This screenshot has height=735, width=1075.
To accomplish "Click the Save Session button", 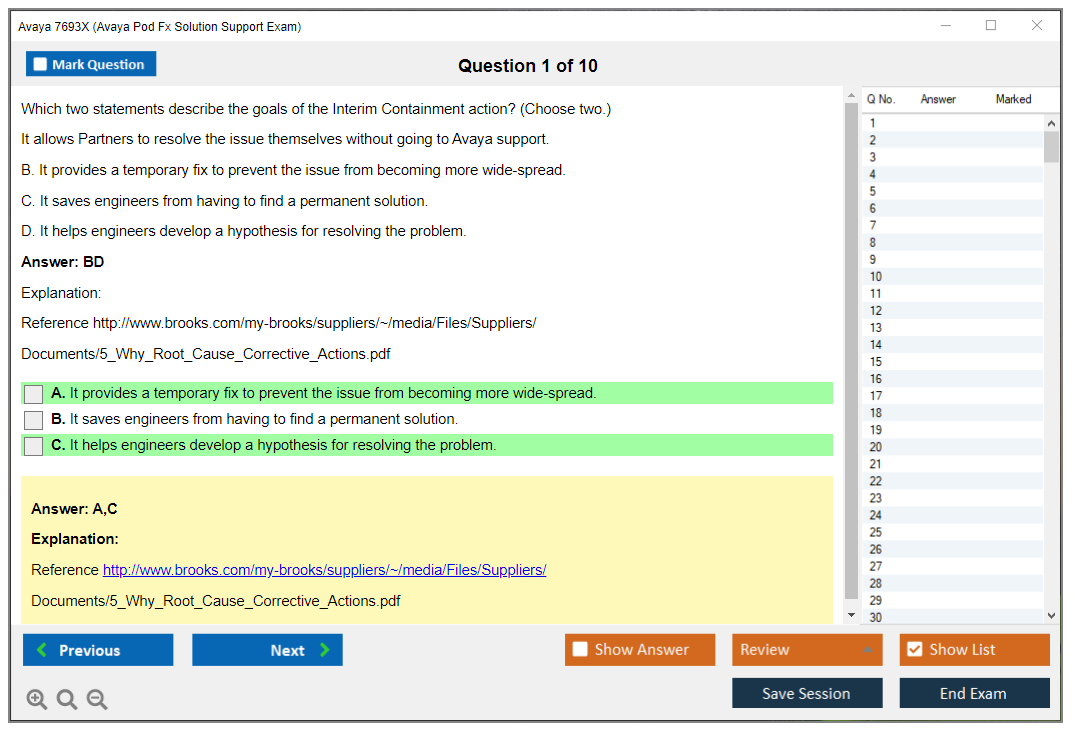I will pos(806,693).
